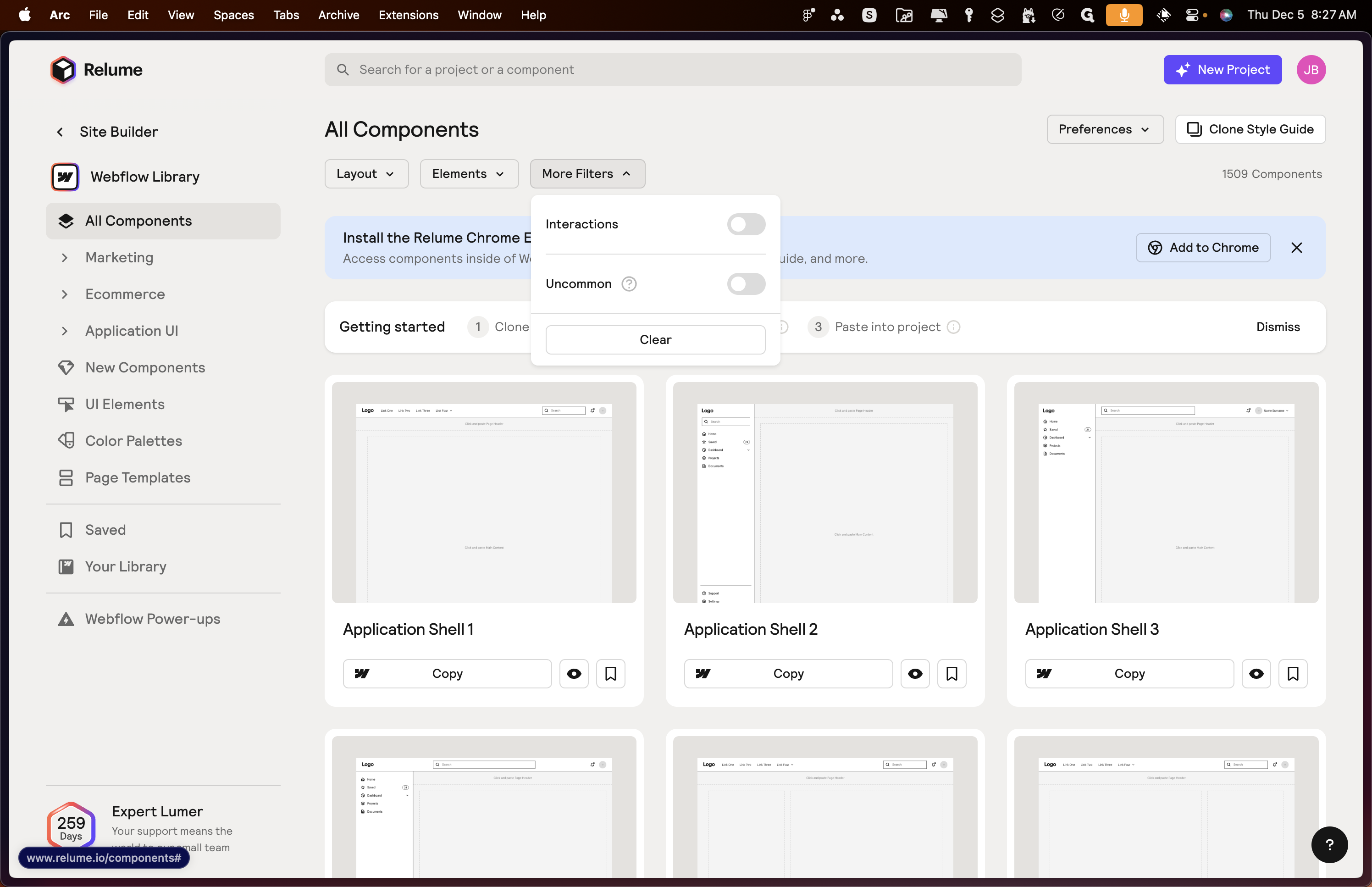Click Add to Chrome
This screenshot has width=1372, height=887.
[1203, 248]
